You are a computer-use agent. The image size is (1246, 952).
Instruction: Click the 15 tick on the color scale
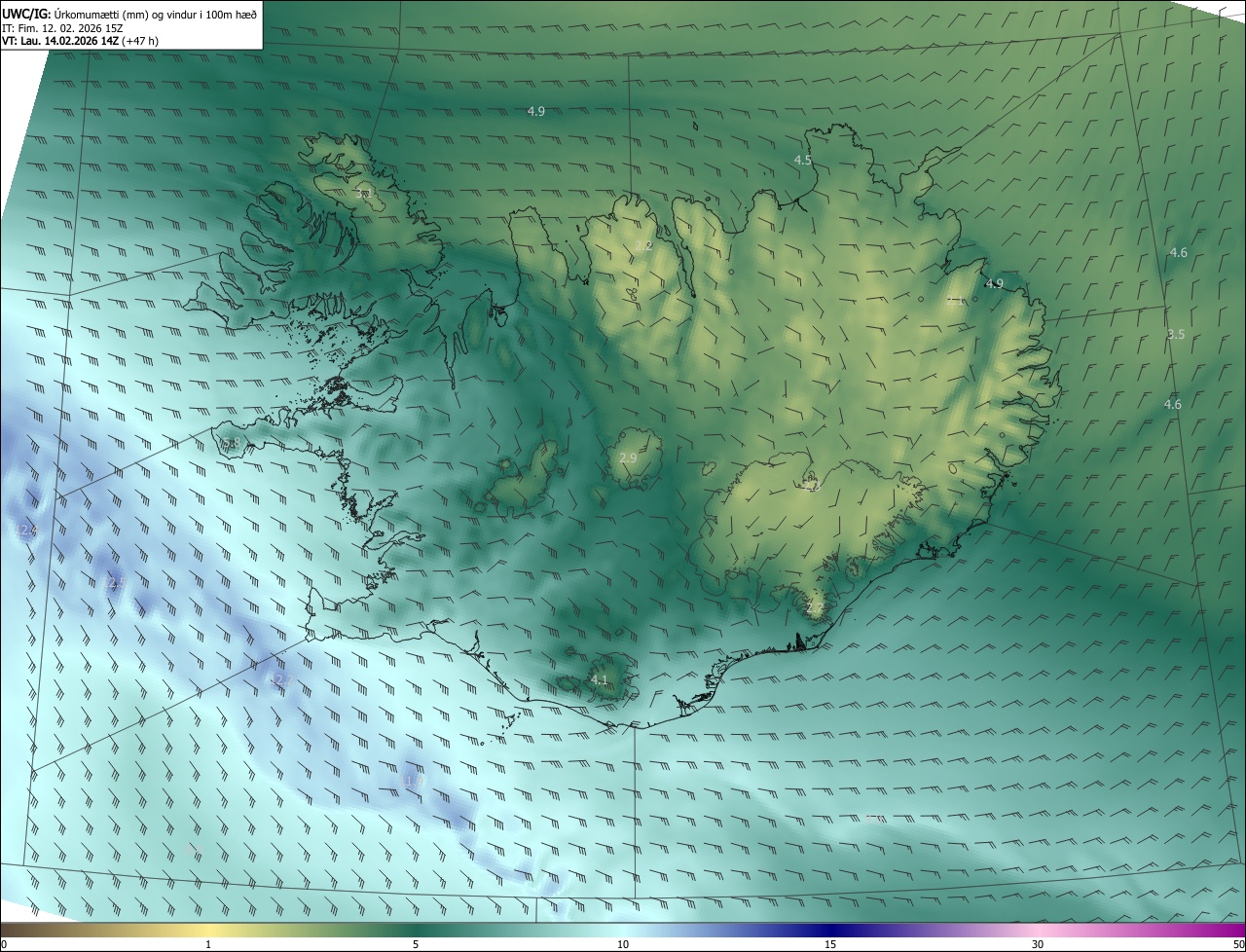[x=830, y=944]
